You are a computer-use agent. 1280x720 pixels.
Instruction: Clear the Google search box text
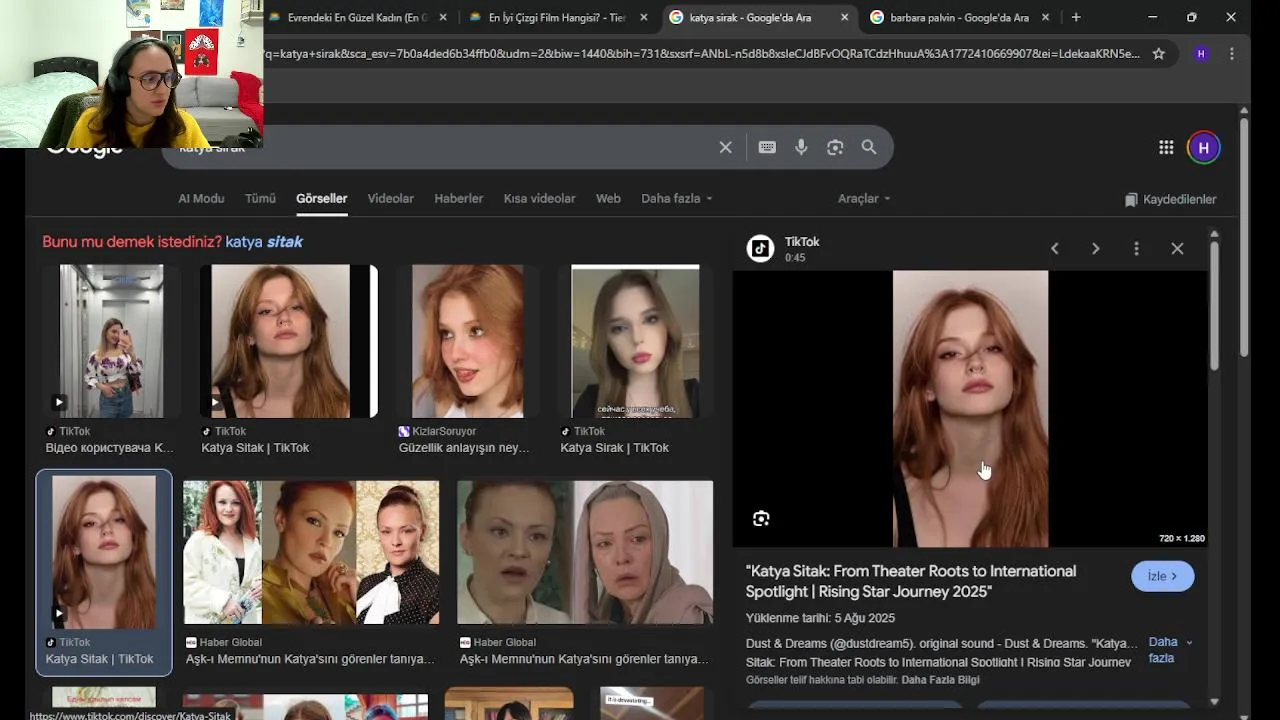tap(726, 147)
